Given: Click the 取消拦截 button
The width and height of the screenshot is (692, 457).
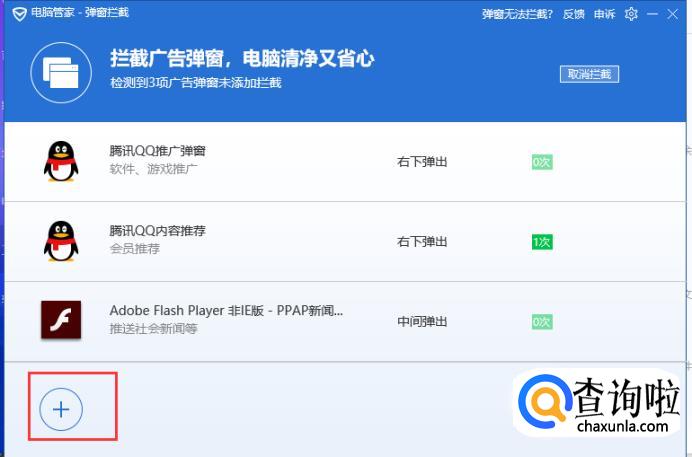Looking at the screenshot, I should click(x=589, y=74).
